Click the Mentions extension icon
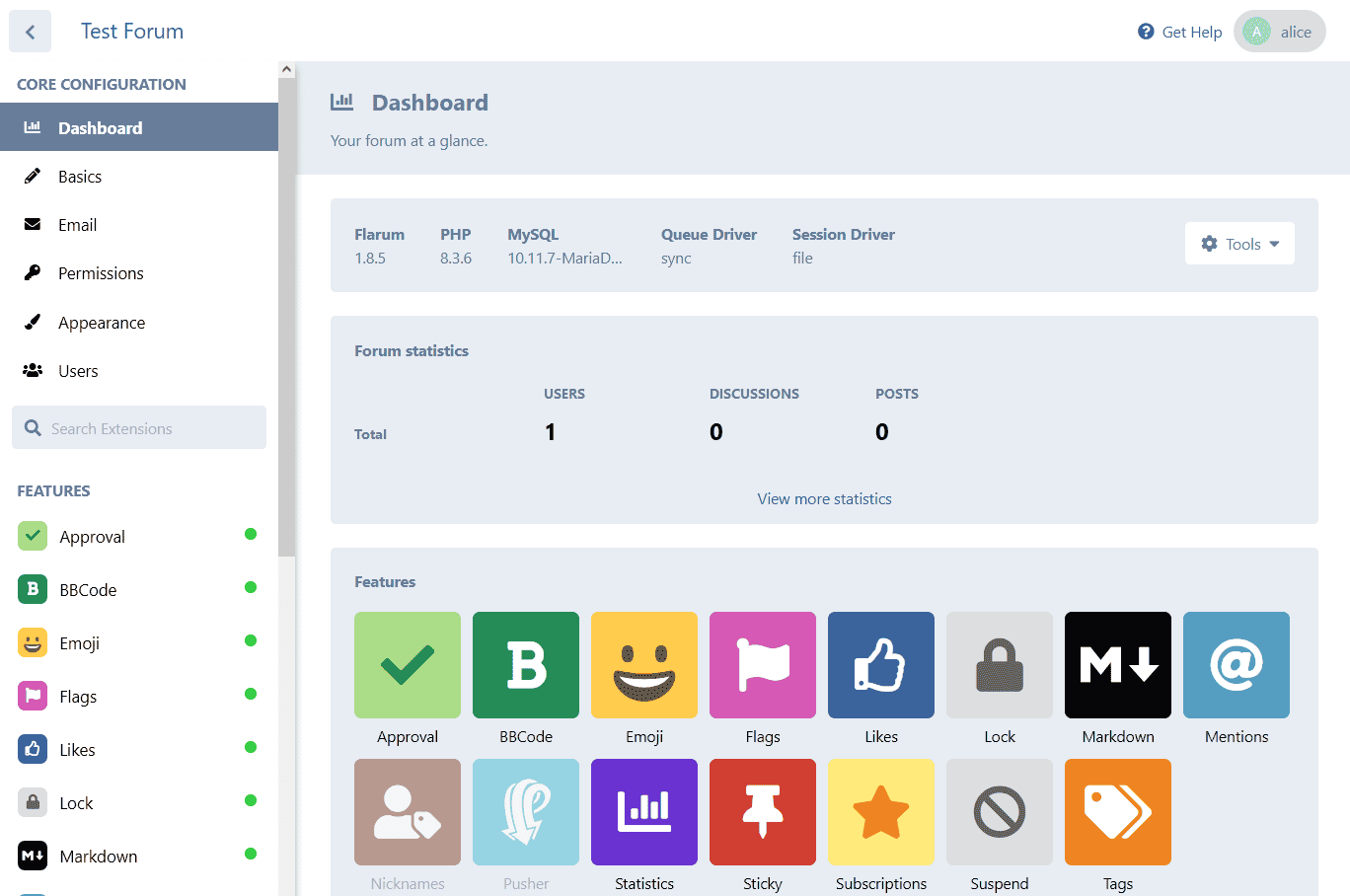Viewport: 1350px width, 896px height. tap(1236, 665)
